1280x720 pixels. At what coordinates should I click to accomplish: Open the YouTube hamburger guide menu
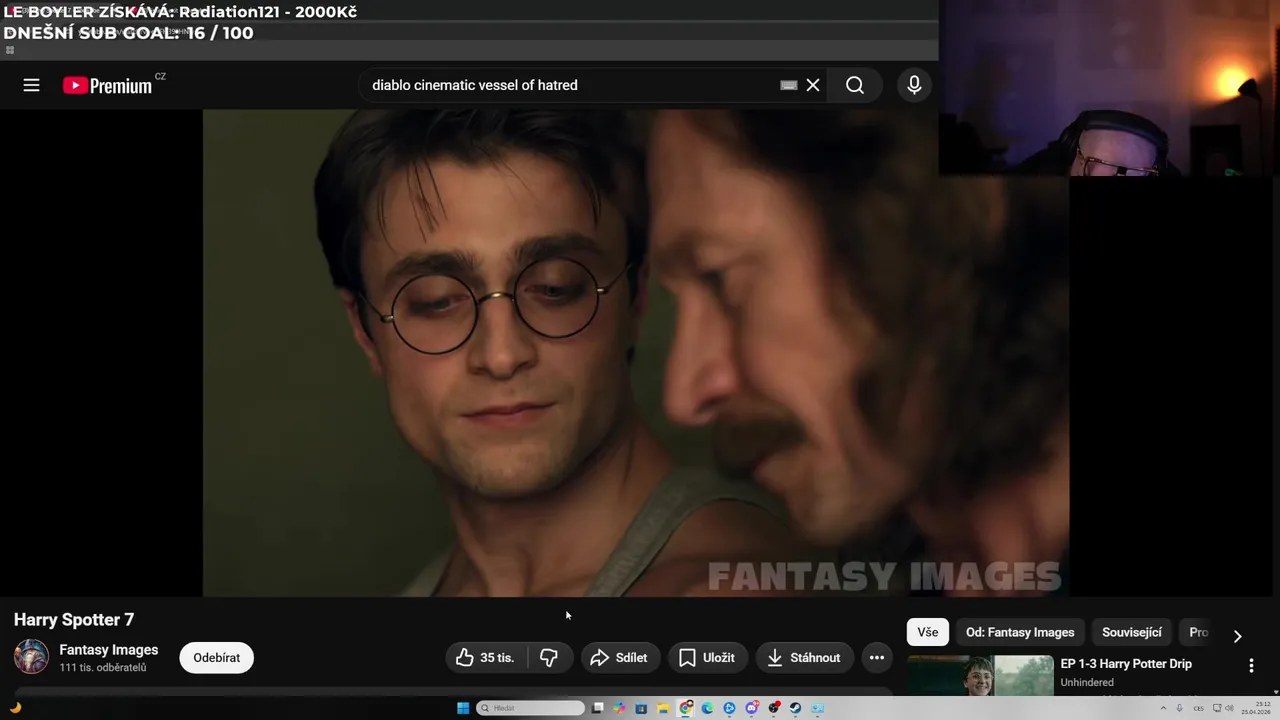pyautogui.click(x=31, y=85)
